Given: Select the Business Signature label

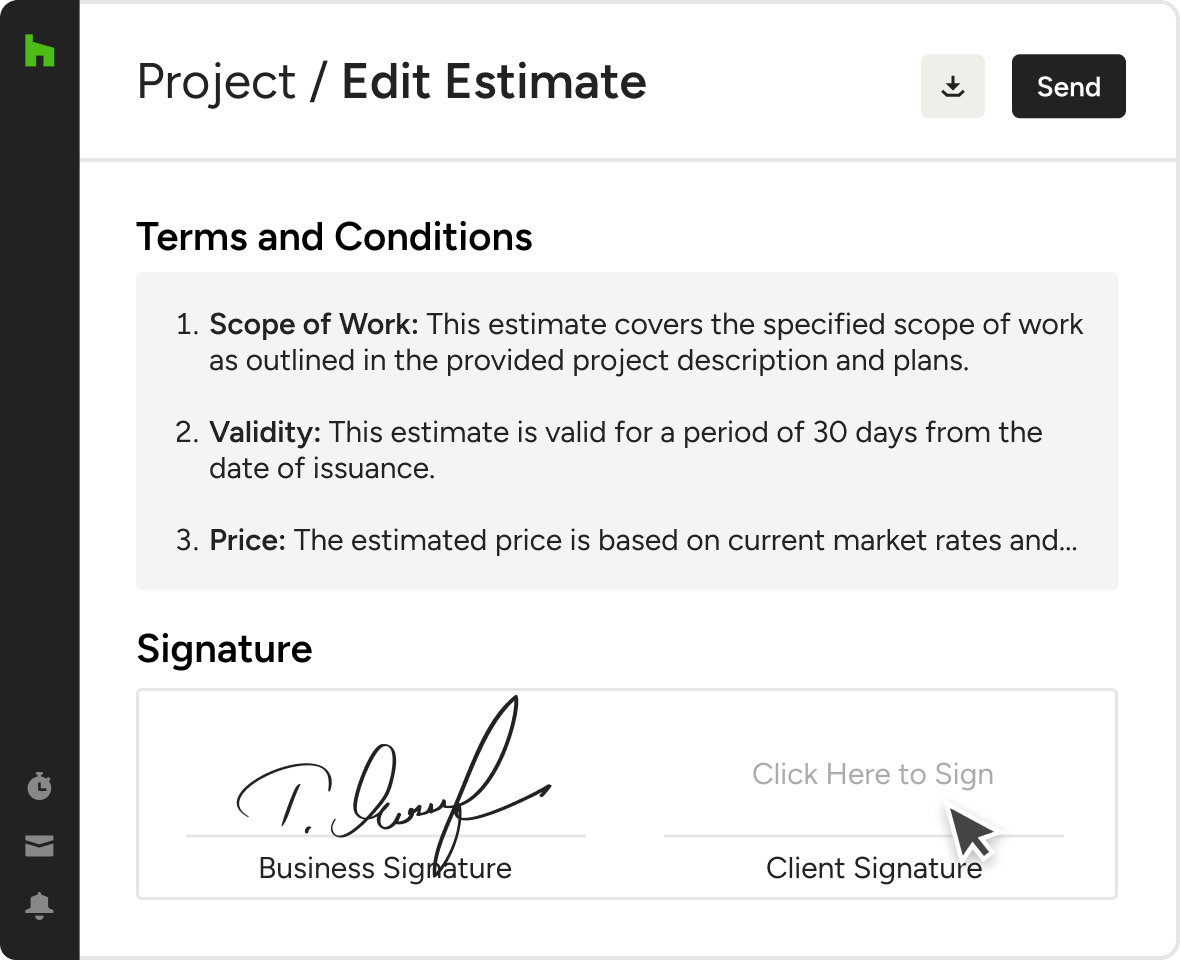Looking at the screenshot, I should [385, 868].
